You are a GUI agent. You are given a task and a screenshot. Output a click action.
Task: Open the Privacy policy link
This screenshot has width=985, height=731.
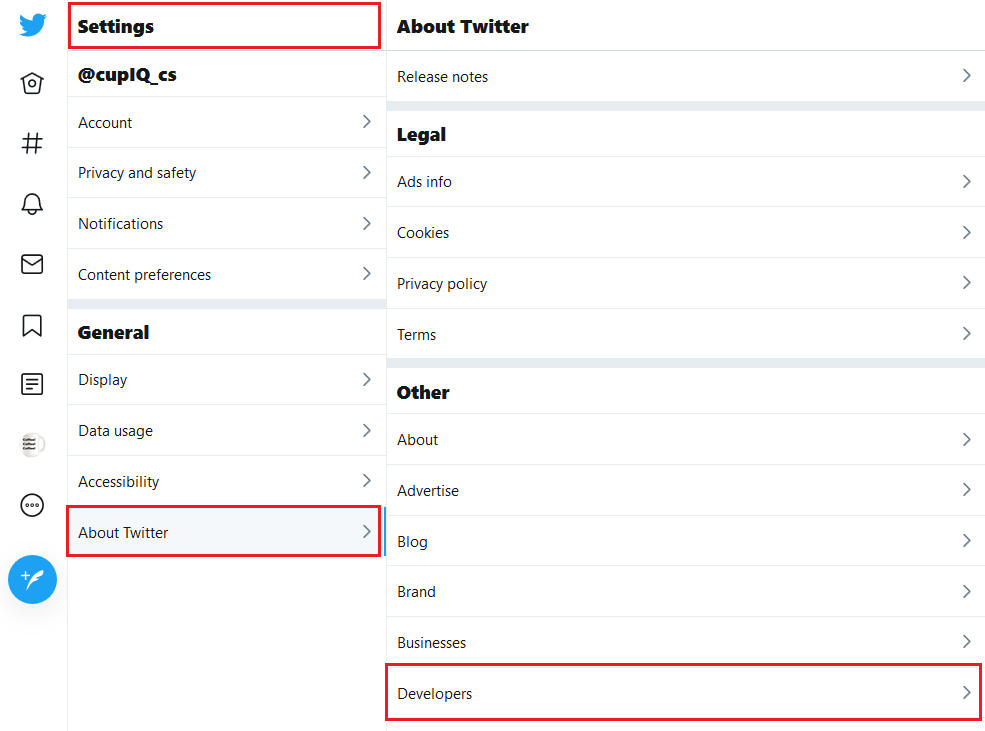tap(685, 283)
